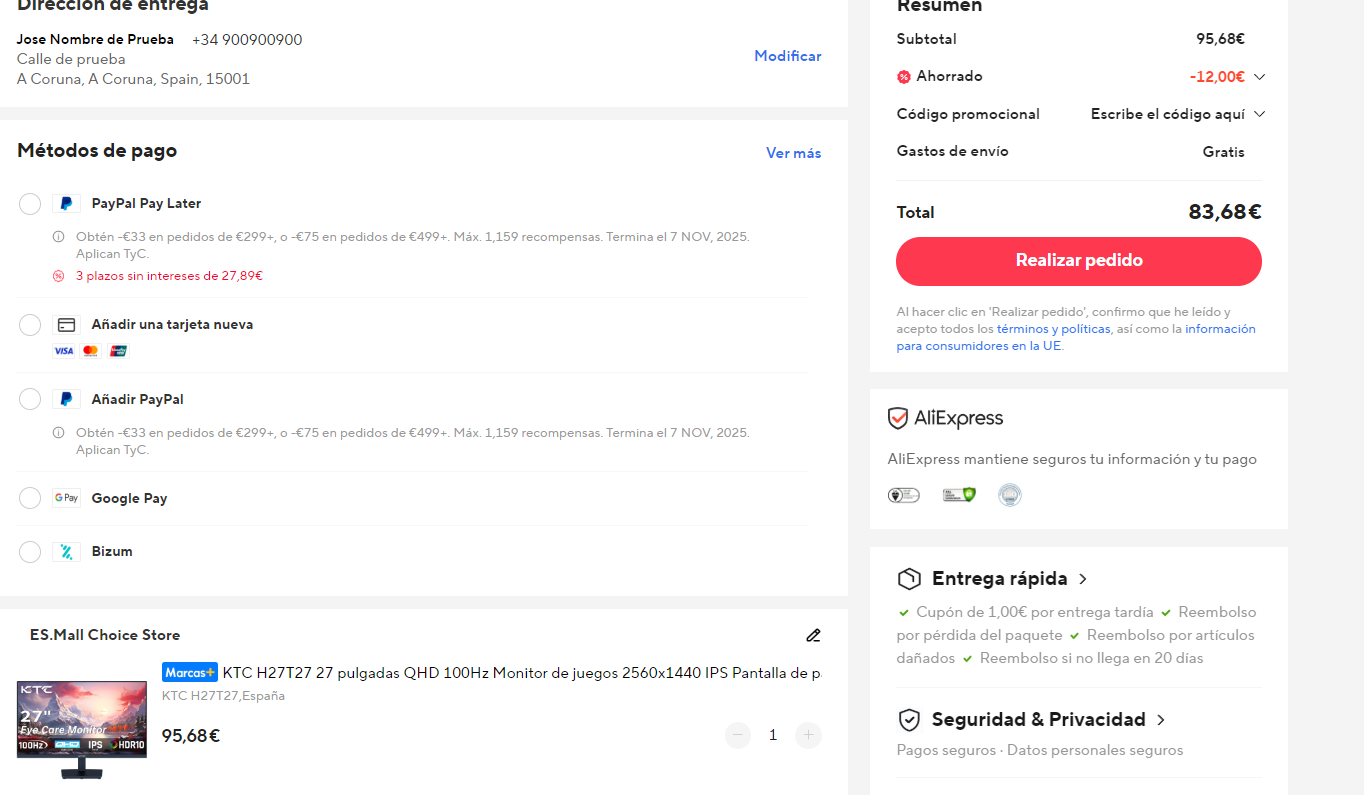Screen dimensions: 1364x795
Task: Click the UnionPay card logo
Action: [118, 351]
